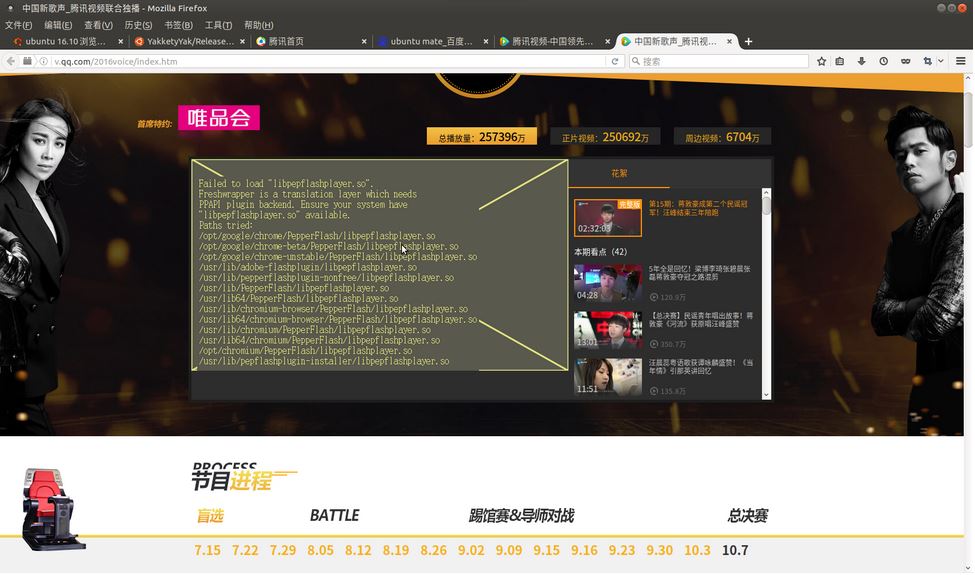Close the '腾讯首页' tab
The width and height of the screenshot is (975, 575).
click(364, 42)
